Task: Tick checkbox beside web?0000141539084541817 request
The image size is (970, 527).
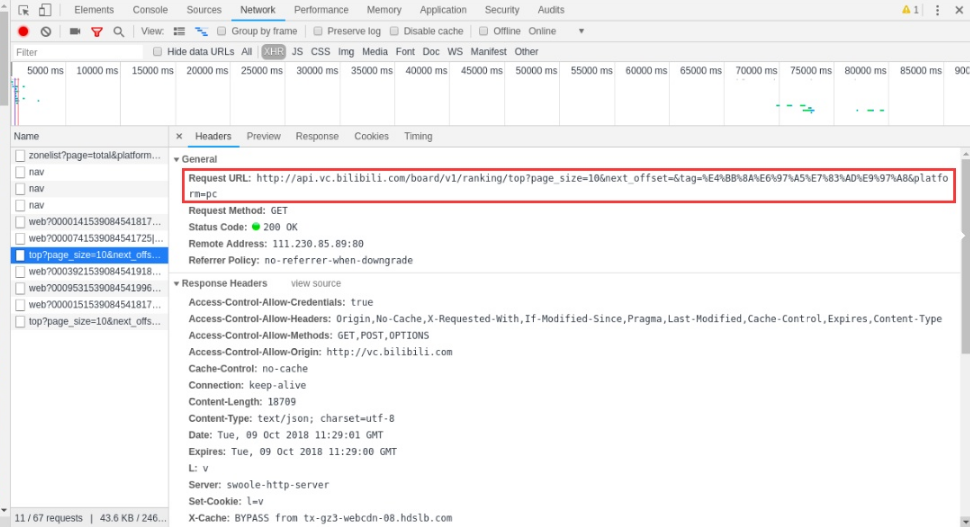Action: tap(20, 221)
